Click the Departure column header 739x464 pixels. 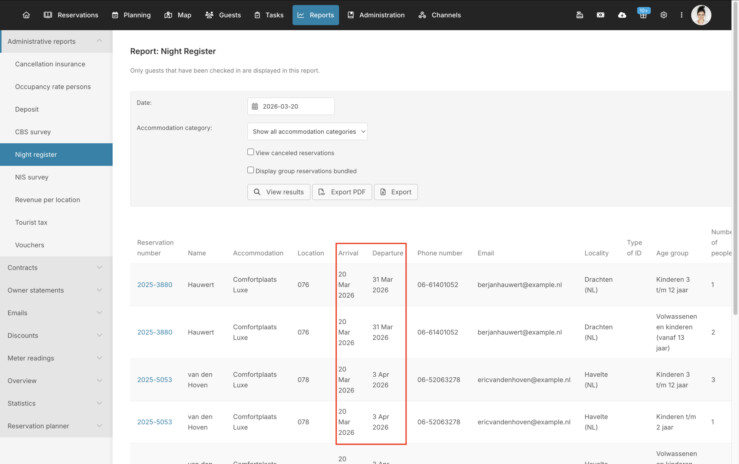pos(388,253)
